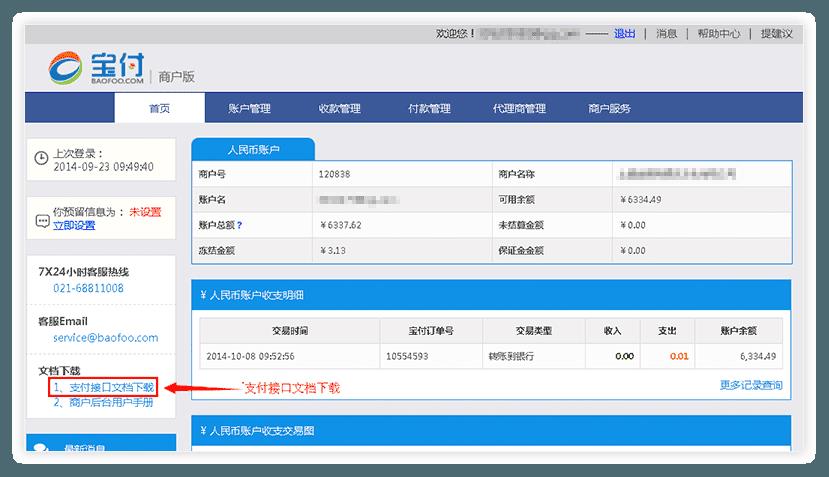The image size is (829, 477).
Task: Click the service@baofoo.com email link
Action: coord(106,337)
